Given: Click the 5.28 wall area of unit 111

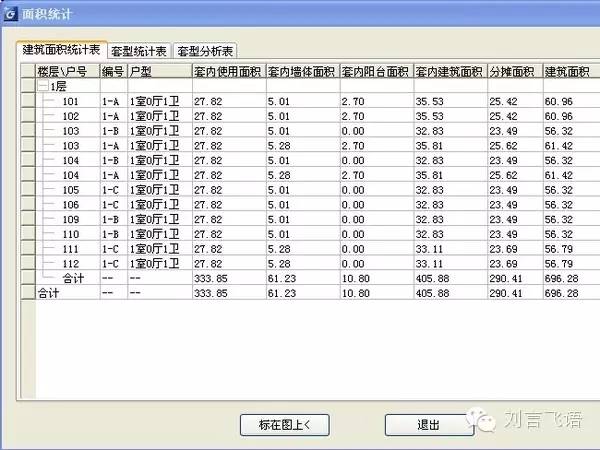Looking at the screenshot, I should click(x=279, y=249).
